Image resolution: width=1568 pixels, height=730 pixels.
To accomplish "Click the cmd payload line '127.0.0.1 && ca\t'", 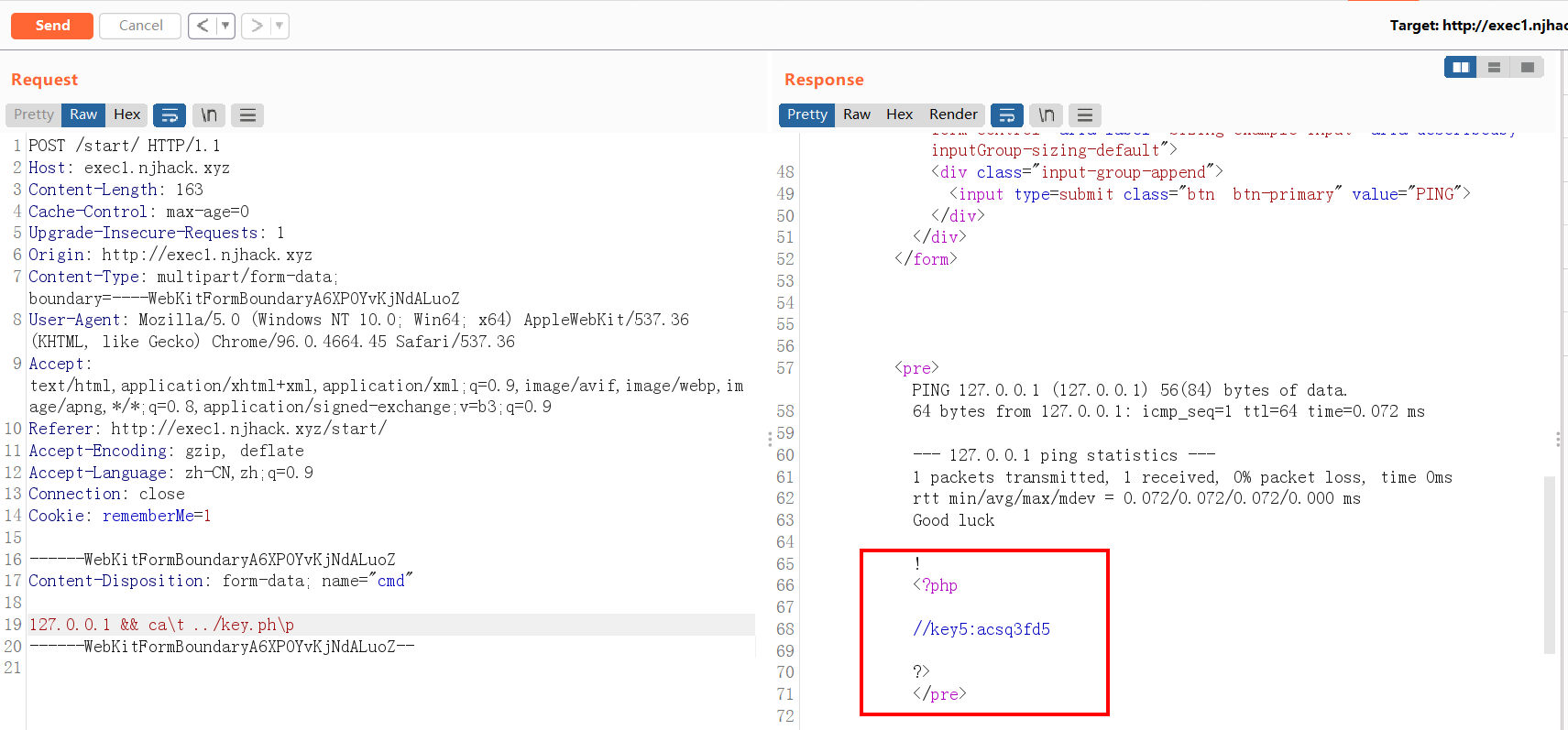I will coord(161,625).
